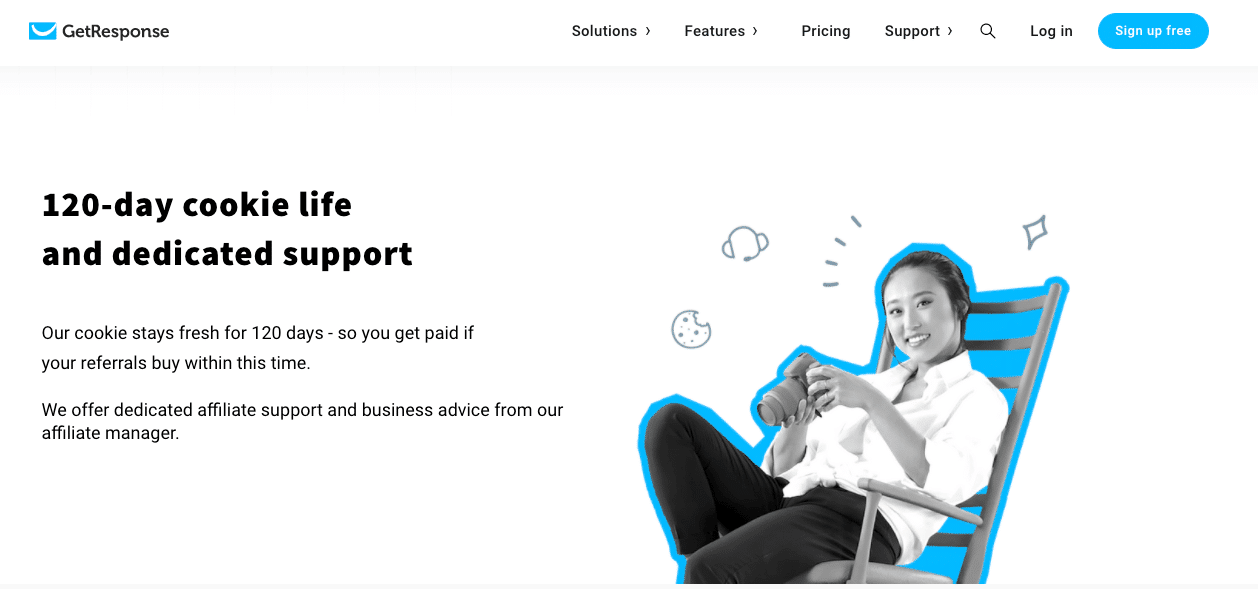Open the Support navigation item

tap(912, 31)
